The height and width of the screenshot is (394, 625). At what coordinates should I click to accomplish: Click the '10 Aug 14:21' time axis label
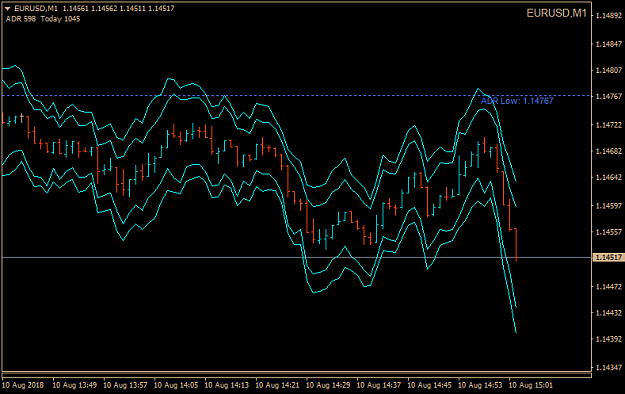coord(277,385)
